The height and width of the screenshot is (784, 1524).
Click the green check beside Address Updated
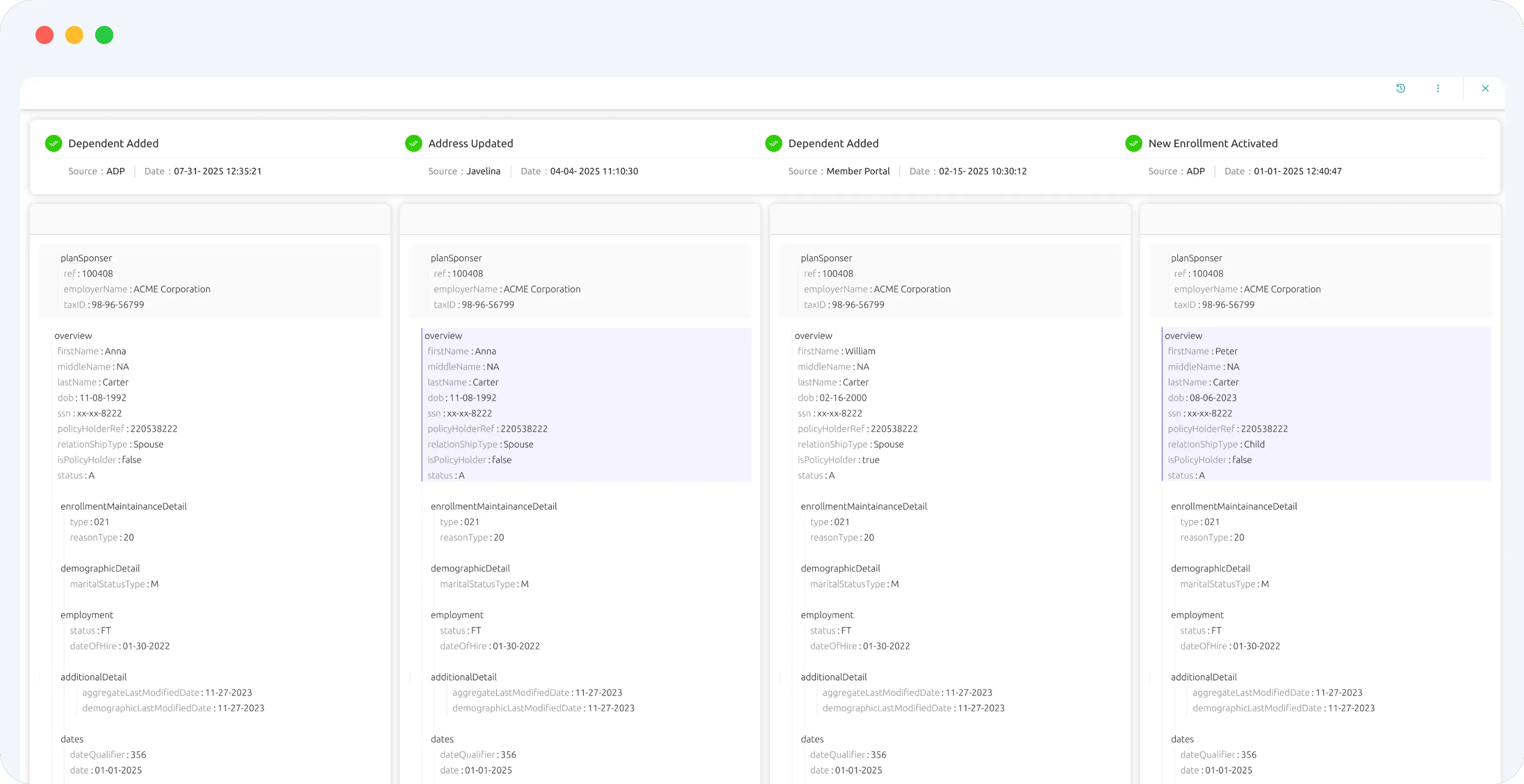tap(413, 143)
